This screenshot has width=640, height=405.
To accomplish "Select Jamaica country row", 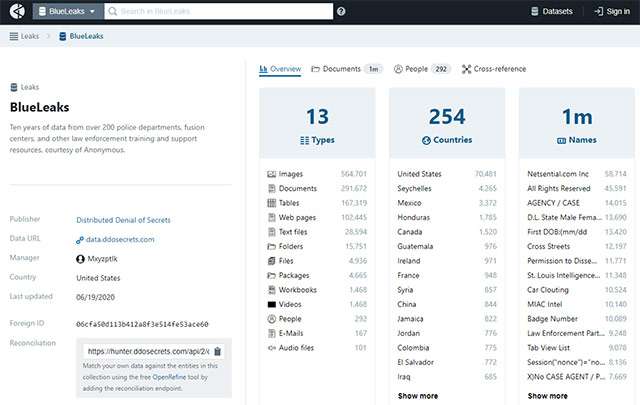I will click(x=447, y=319).
